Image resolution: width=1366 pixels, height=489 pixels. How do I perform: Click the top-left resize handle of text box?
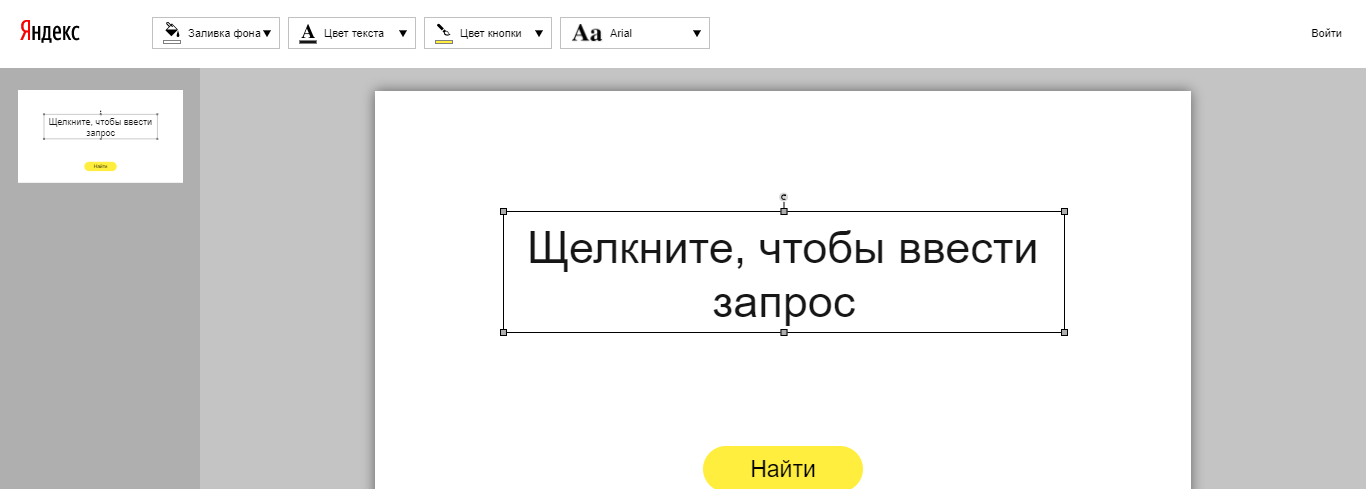[503, 212]
